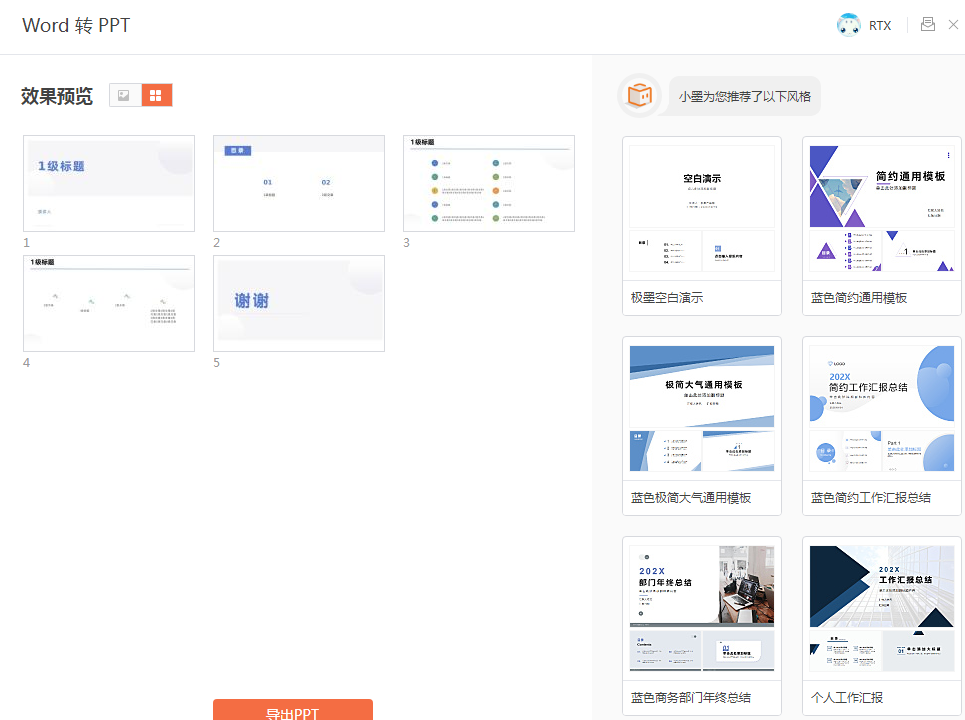Select the 蓝色极简大气通用模板 template
Image resolution: width=965 pixels, height=720 pixels.
pyautogui.click(x=701, y=408)
